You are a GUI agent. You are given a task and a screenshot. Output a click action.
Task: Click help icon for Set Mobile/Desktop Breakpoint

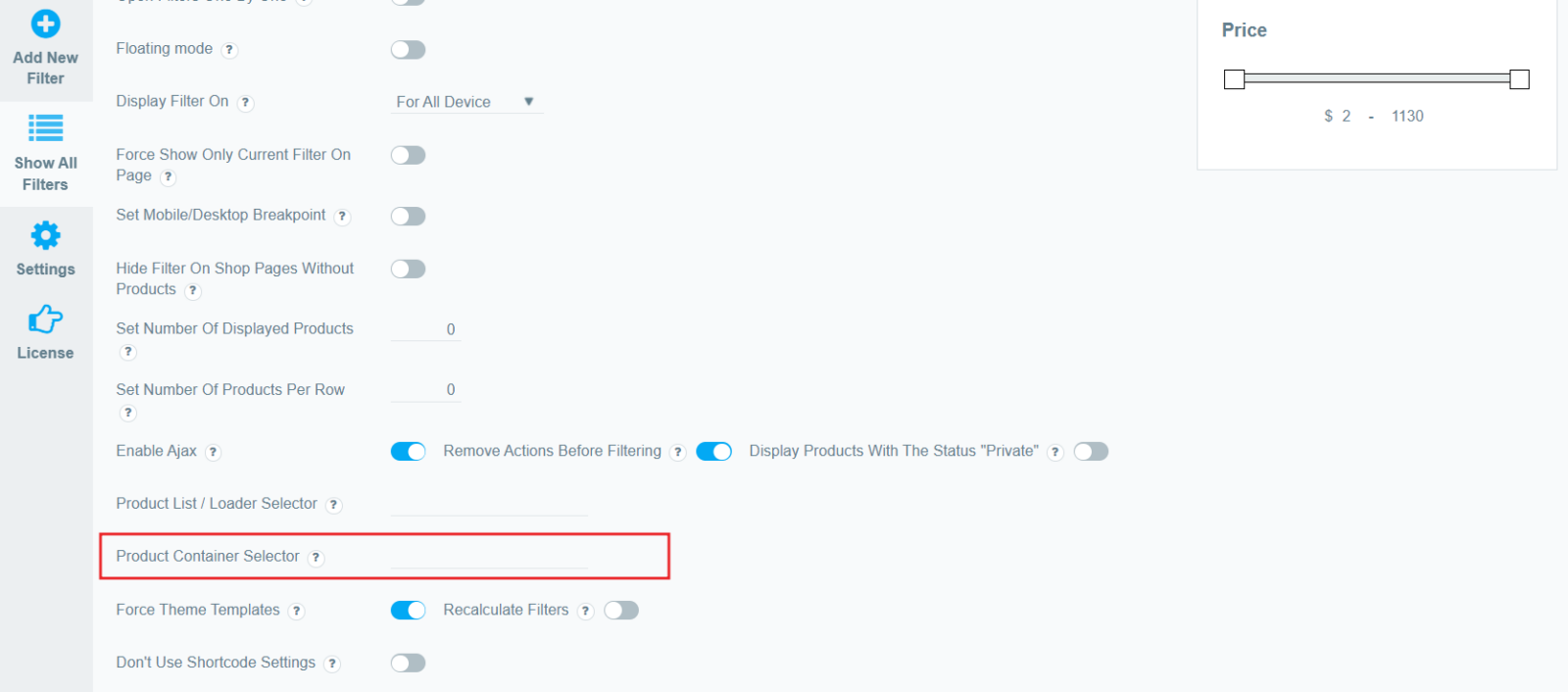[x=342, y=217]
